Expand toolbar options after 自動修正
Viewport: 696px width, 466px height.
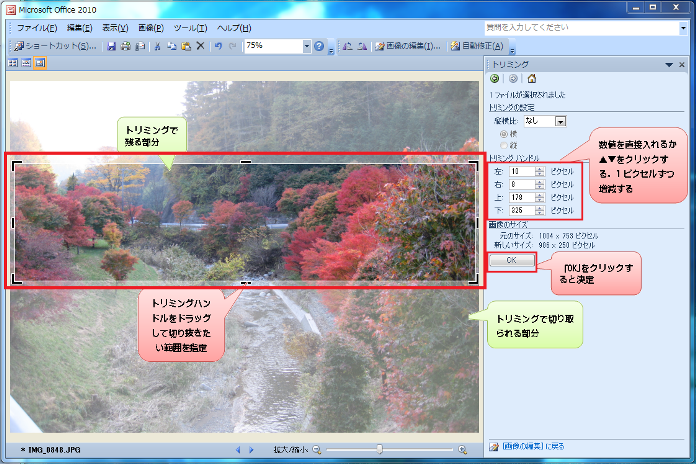(512, 49)
